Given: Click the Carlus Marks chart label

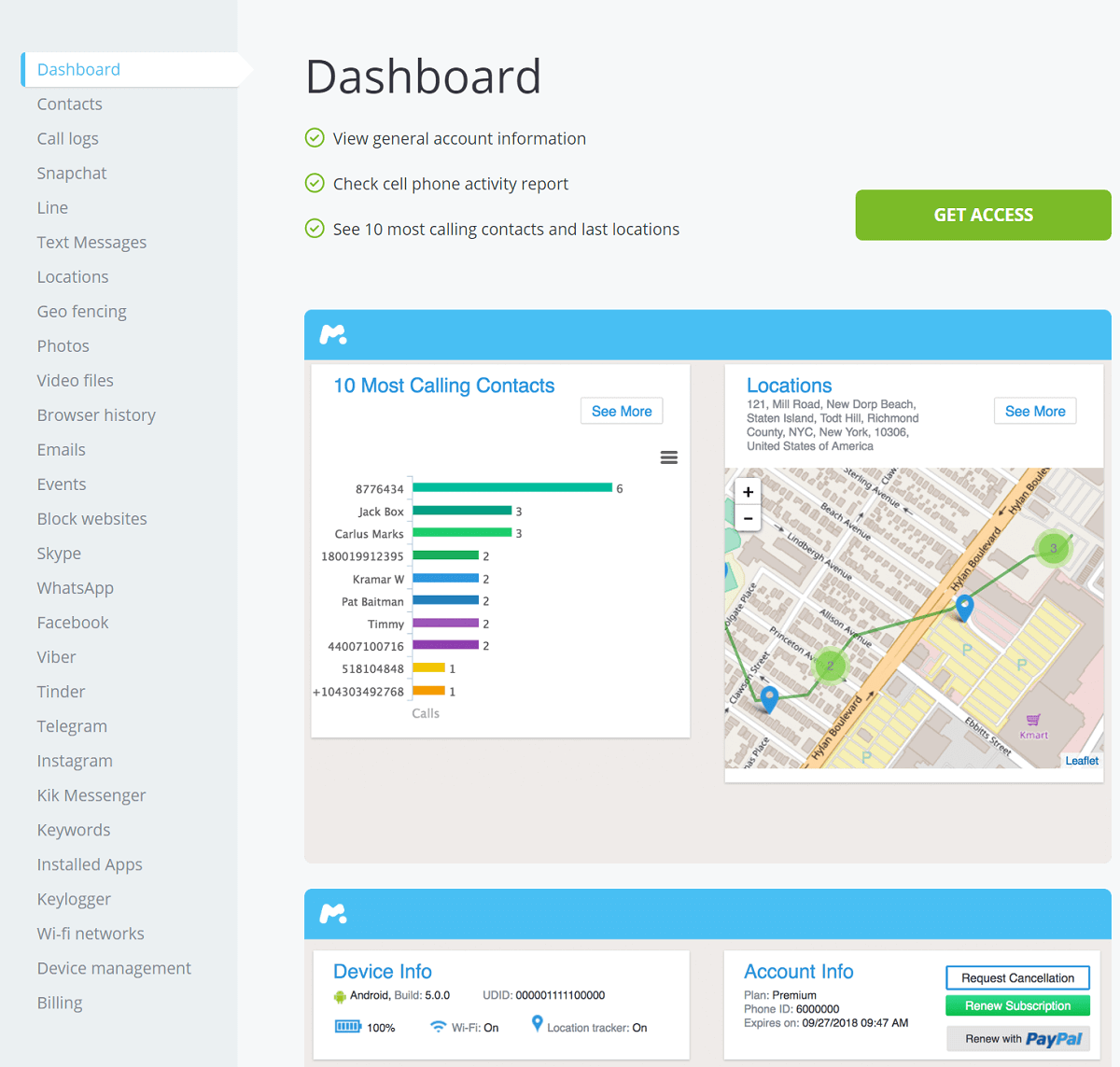Looking at the screenshot, I should click(370, 534).
